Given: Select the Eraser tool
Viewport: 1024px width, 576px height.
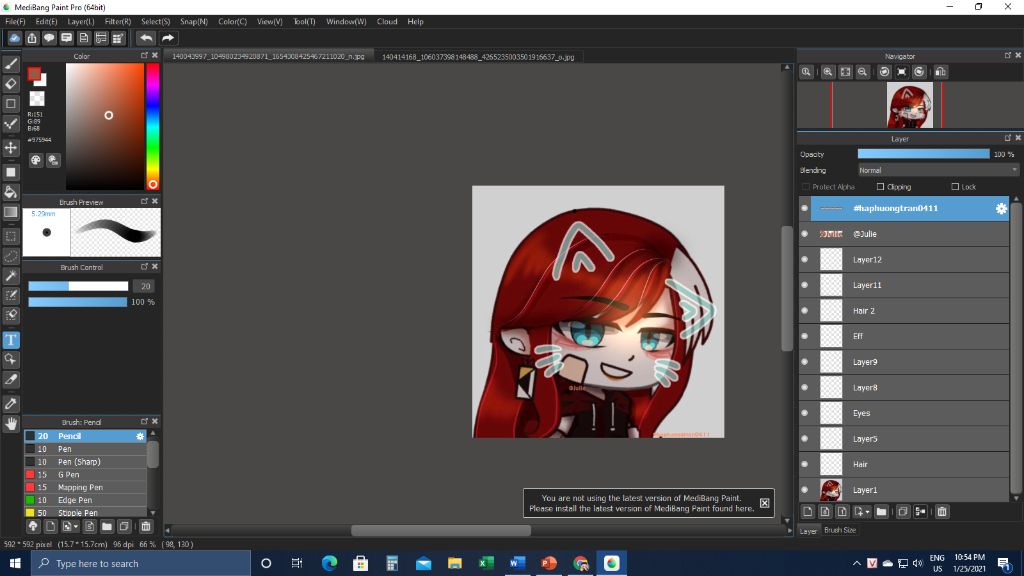Looking at the screenshot, I should 10,84.
